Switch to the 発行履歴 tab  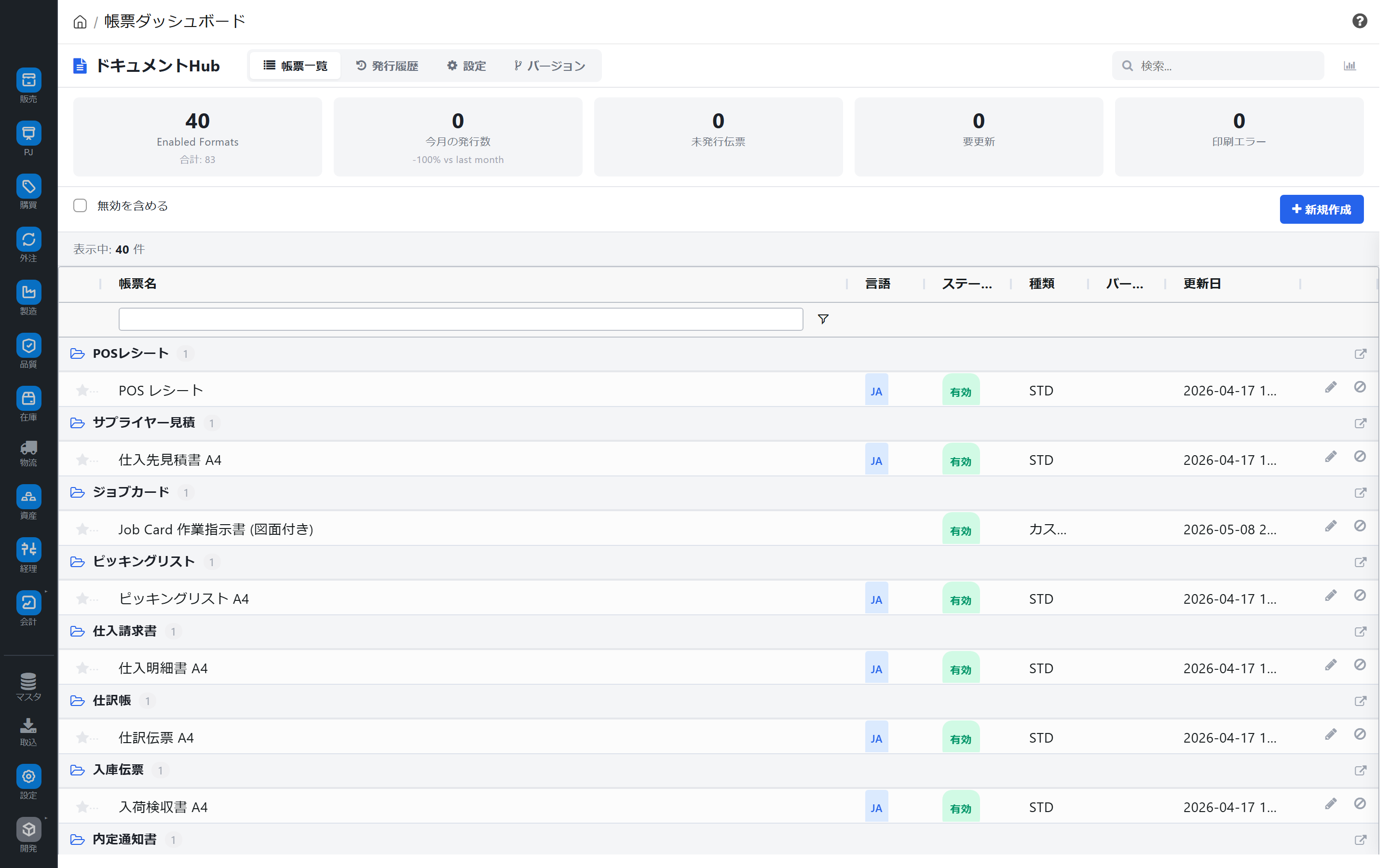[x=387, y=66]
